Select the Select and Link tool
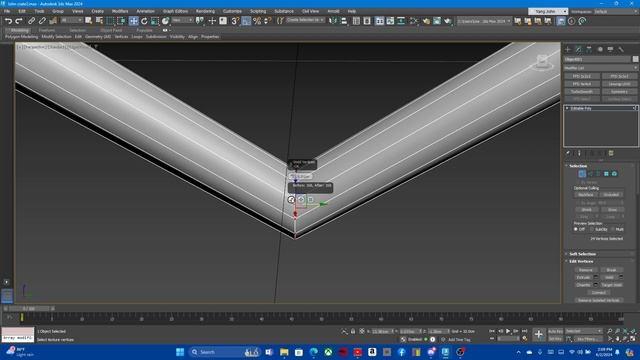 pos(31,21)
